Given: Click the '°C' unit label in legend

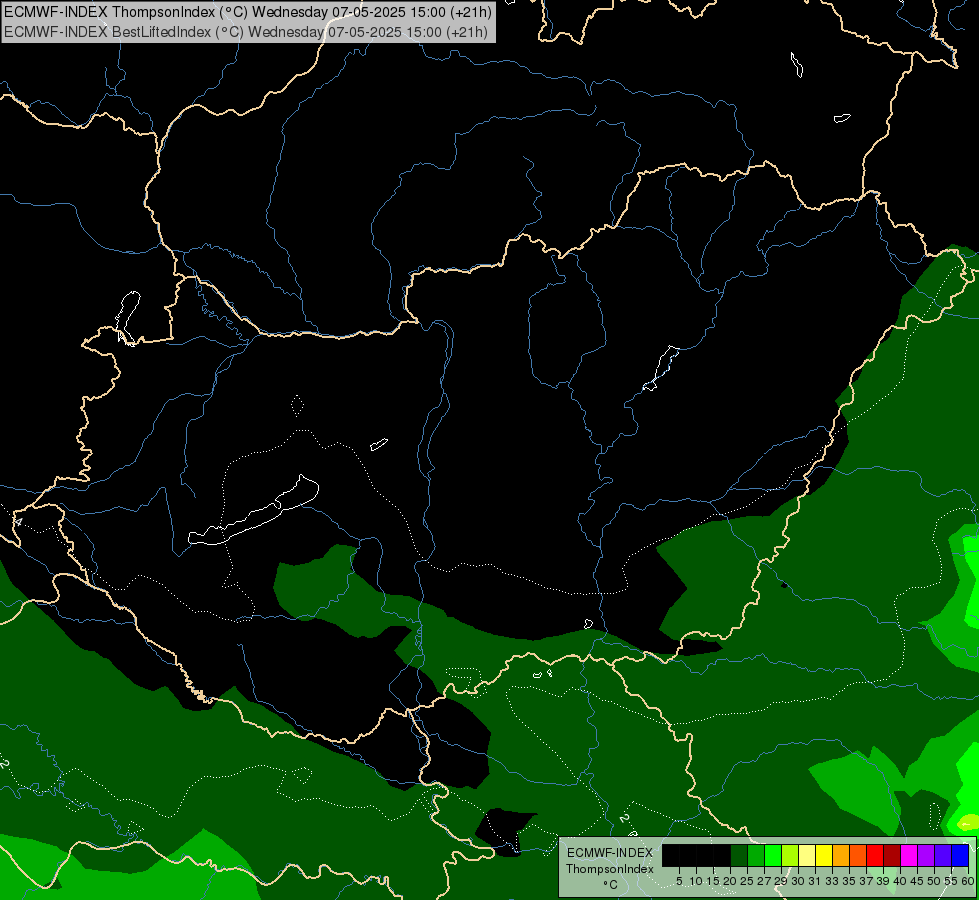Looking at the screenshot, I should 611,885.
